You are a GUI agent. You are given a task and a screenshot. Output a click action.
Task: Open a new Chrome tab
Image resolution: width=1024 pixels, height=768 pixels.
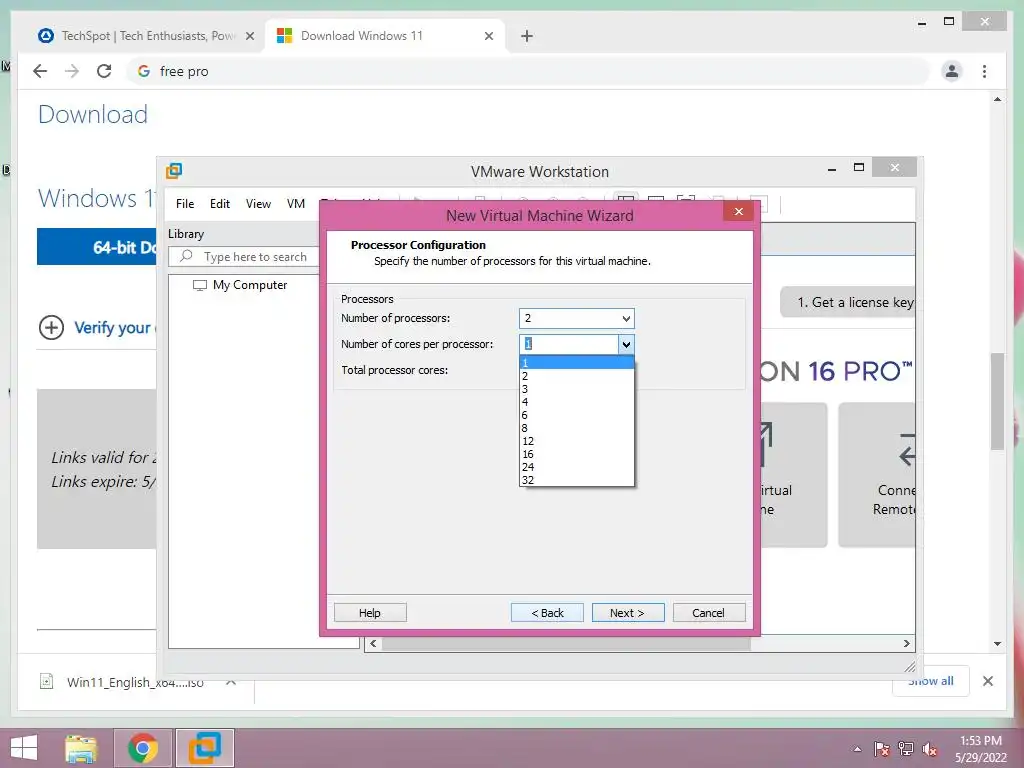click(x=526, y=36)
